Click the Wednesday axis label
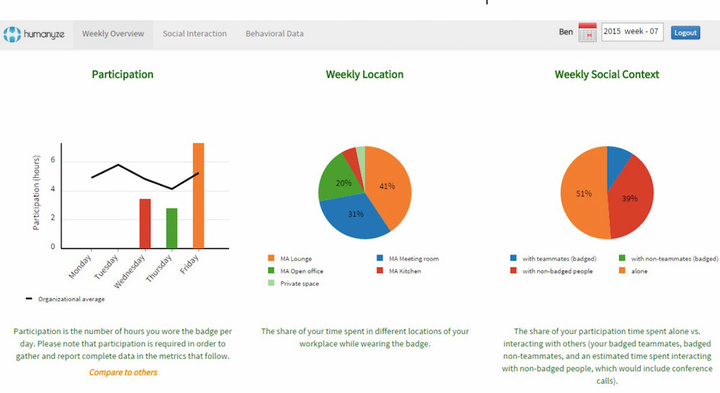720x393 pixels. [x=129, y=271]
